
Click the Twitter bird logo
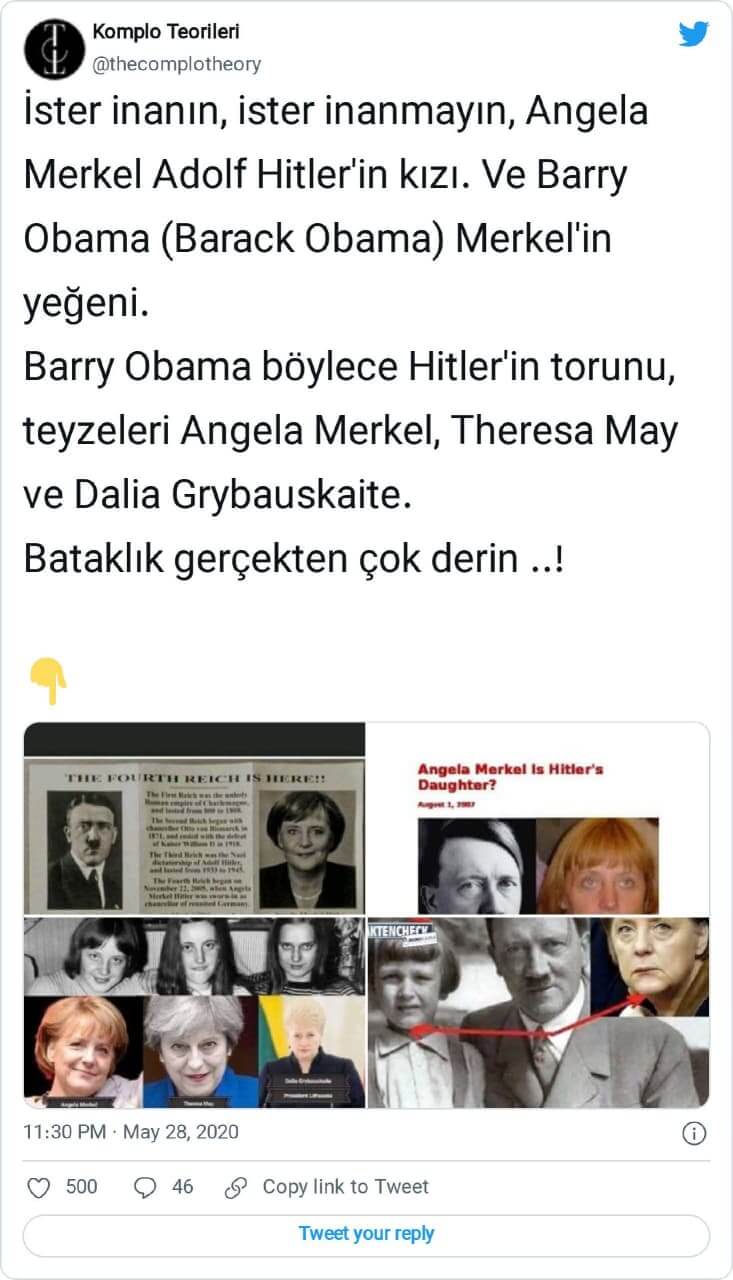(x=693, y=34)
